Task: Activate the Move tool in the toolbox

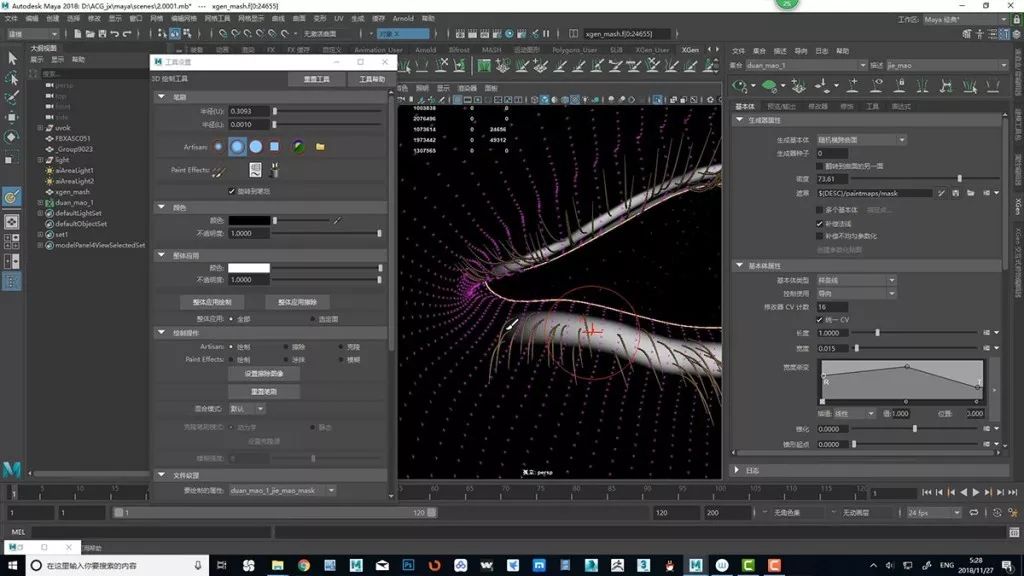Action: point(12,117)
